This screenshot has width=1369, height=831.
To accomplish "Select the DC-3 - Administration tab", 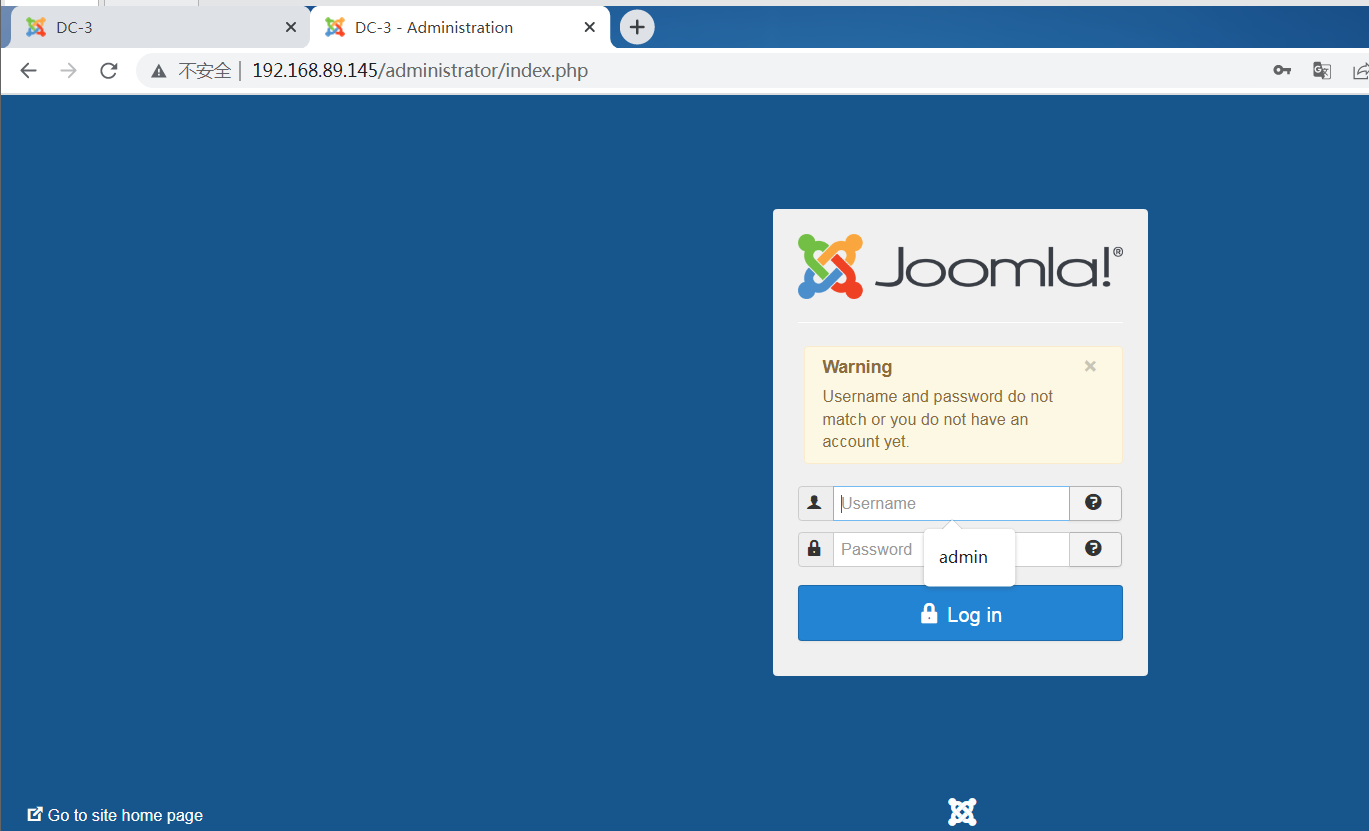I will coord(460,27).
